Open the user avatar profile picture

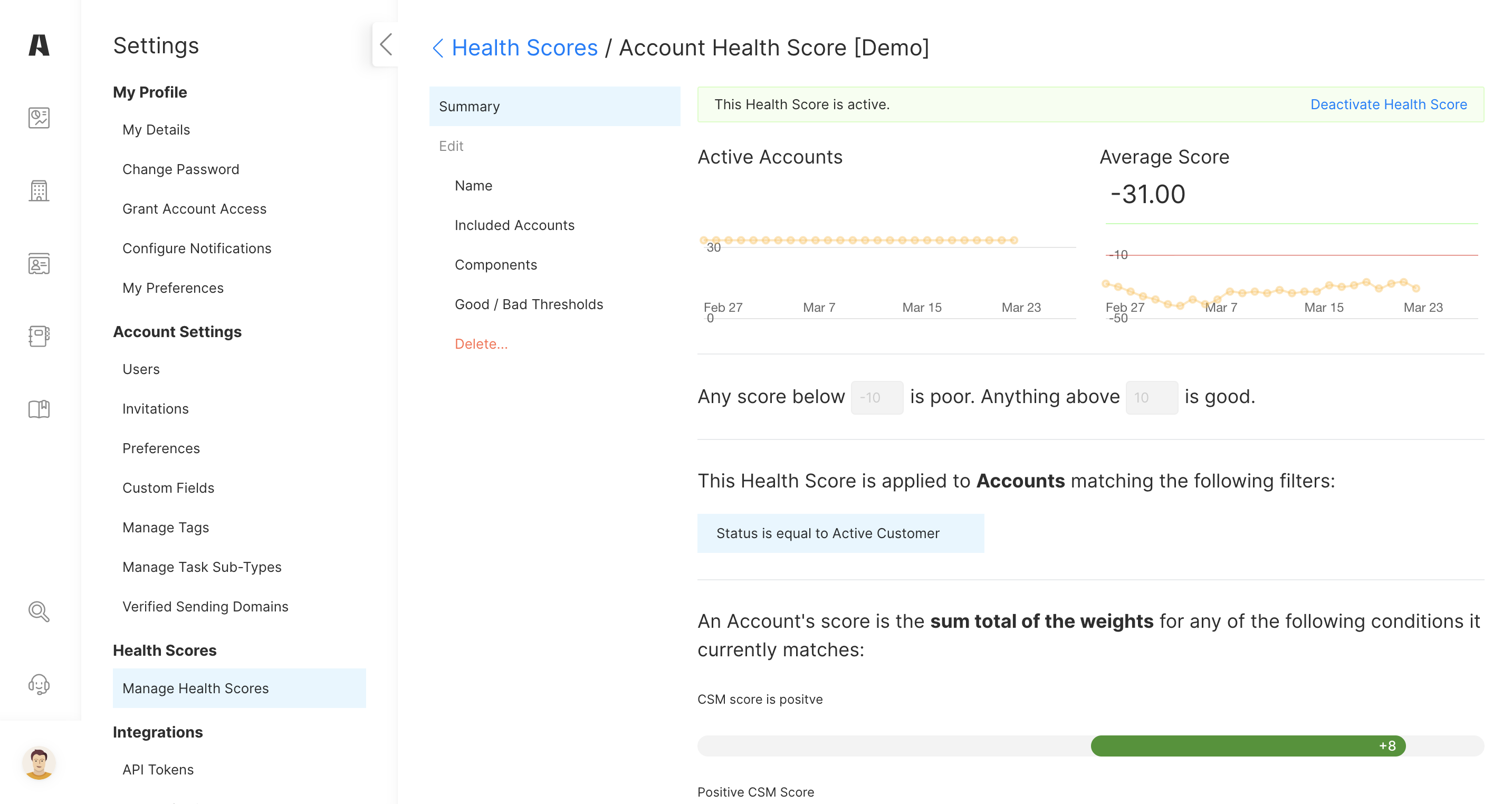coord(39,763)
